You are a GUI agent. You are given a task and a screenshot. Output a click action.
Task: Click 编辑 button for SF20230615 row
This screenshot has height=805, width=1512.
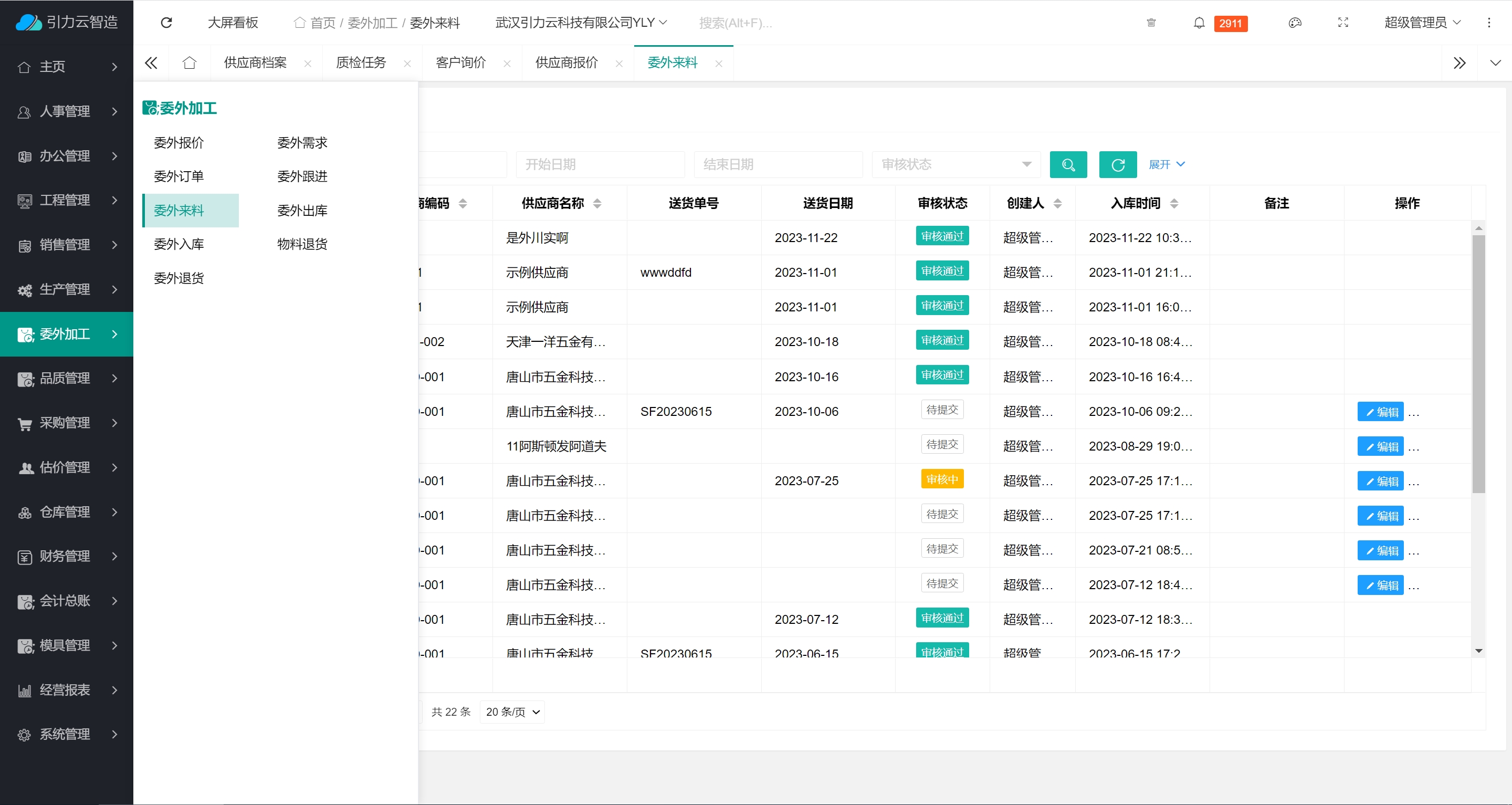1380,412
